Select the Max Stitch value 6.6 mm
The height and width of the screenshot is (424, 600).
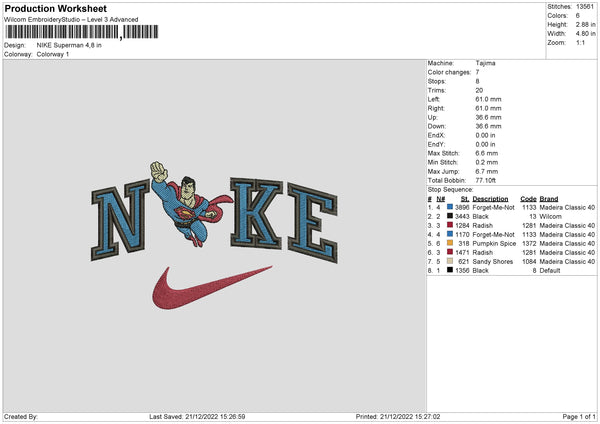click(x=487, y=153)
